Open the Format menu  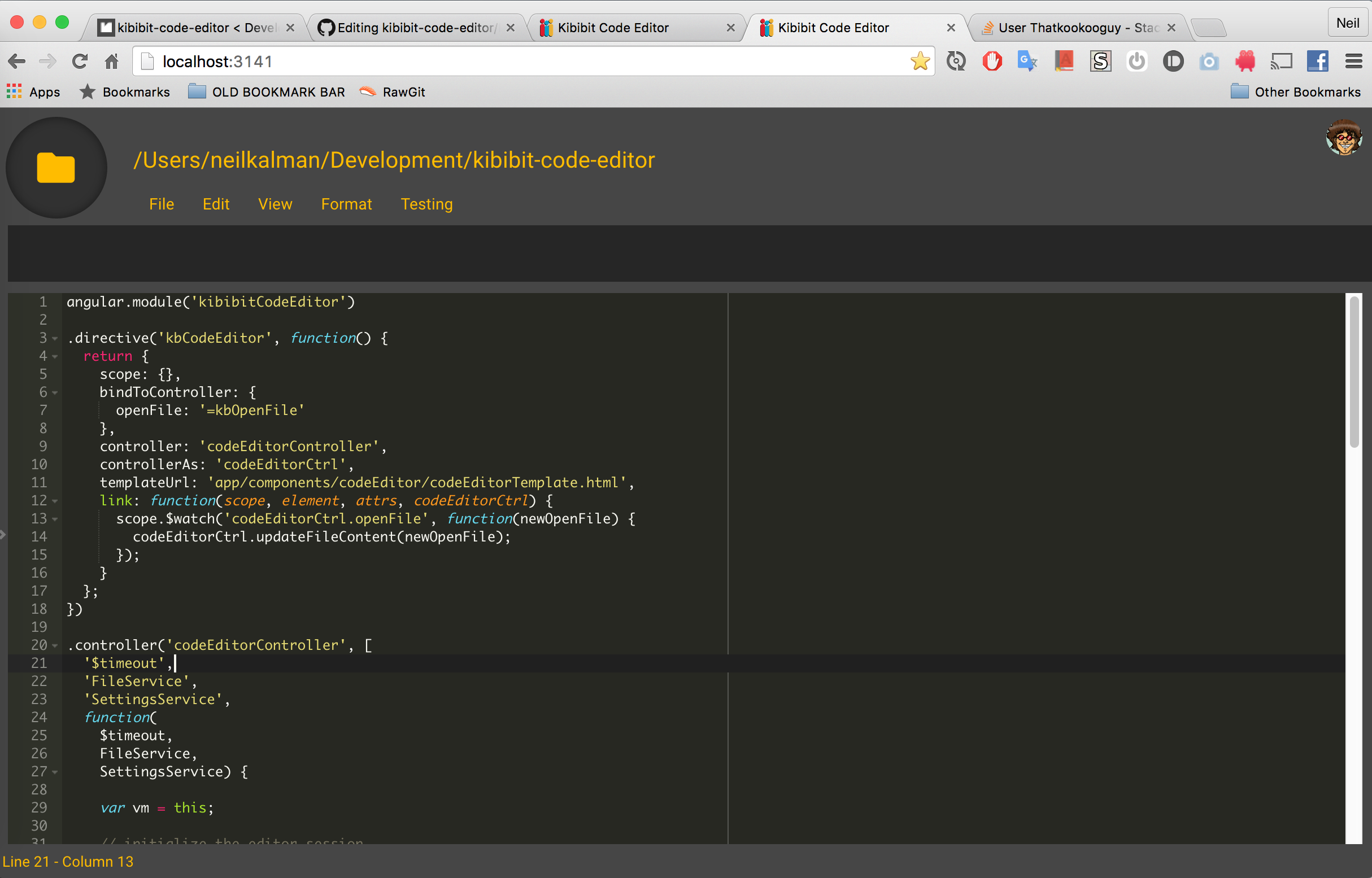tap(345, 204)
